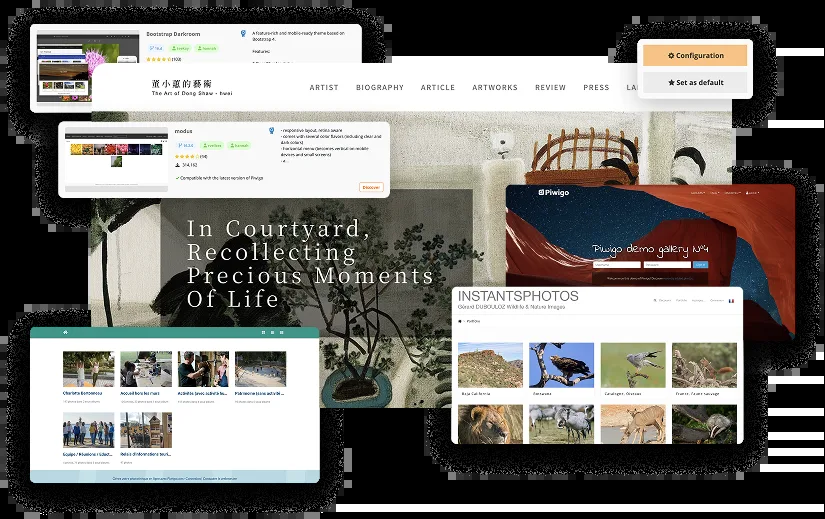This screenshot has height=519, width=825.
Task: Open the user account dropdown in Piwigo demo header
Action: [752, 193]
